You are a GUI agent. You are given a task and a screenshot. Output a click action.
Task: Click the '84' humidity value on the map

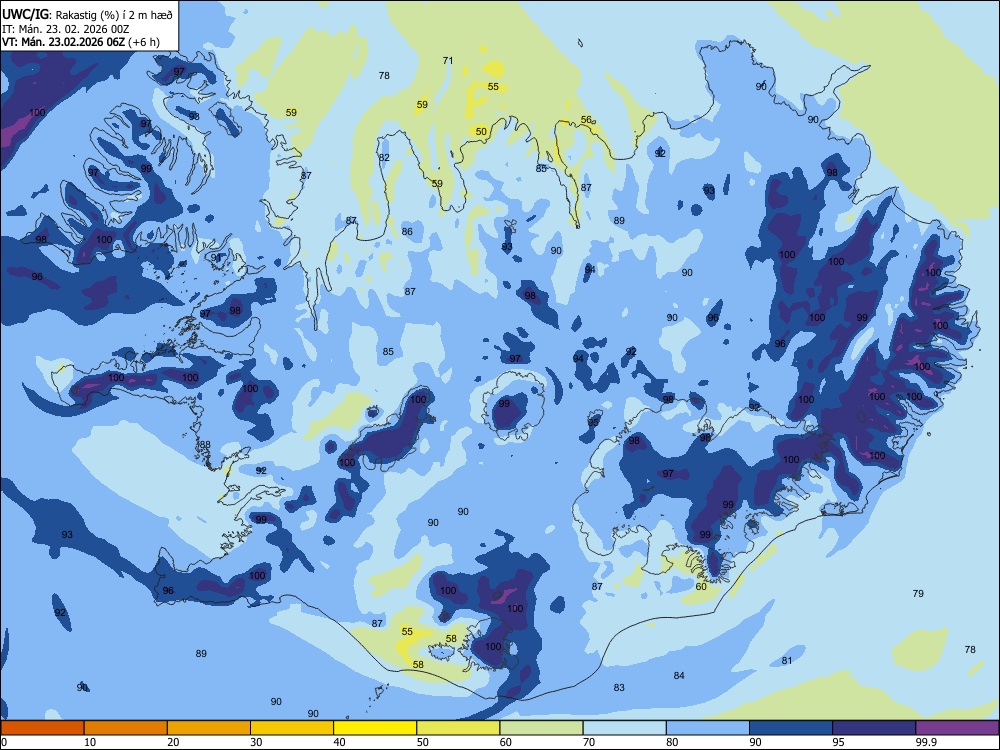(x=679, y=675)
